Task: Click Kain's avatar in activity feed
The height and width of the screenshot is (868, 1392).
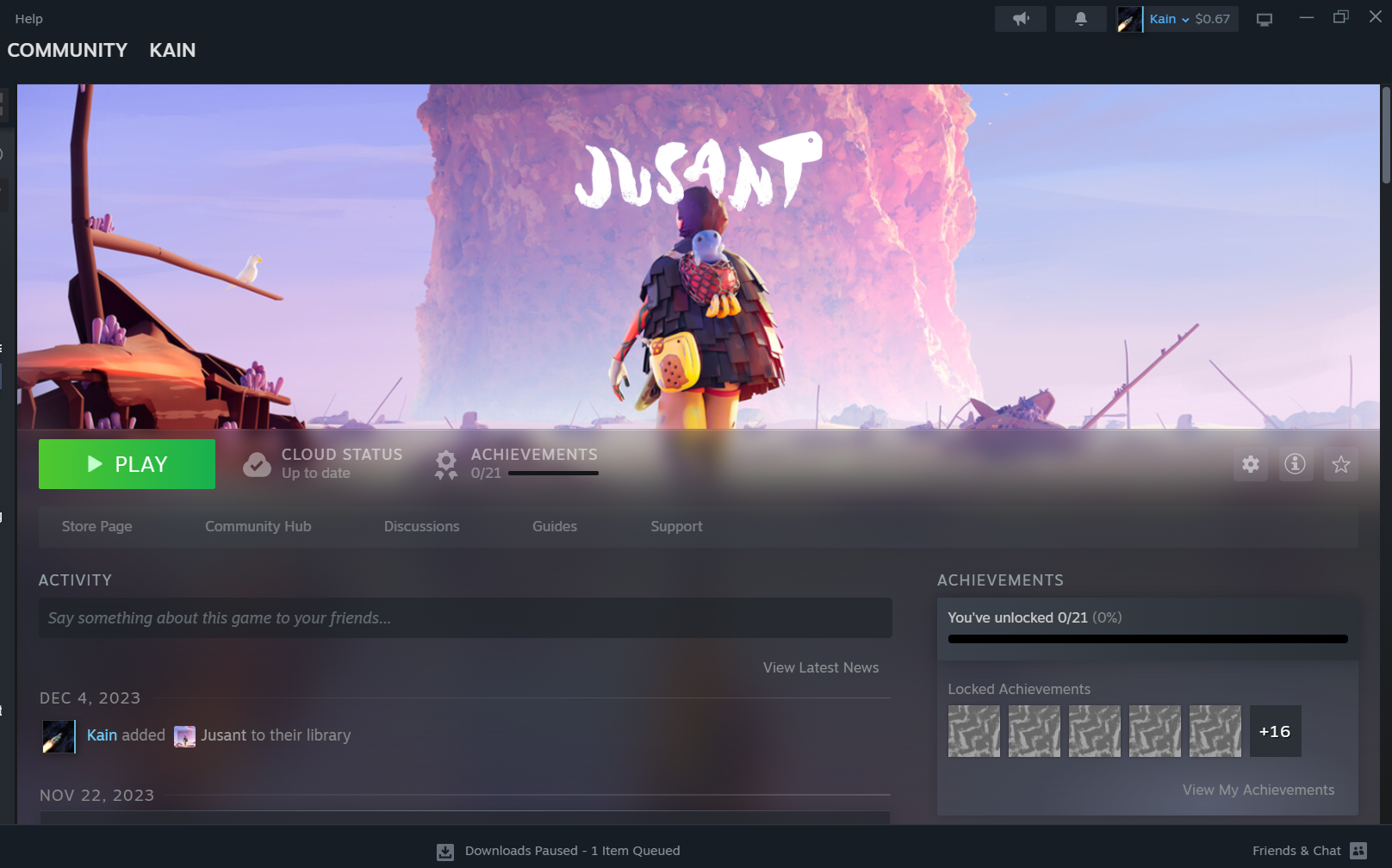Action: 59,736
